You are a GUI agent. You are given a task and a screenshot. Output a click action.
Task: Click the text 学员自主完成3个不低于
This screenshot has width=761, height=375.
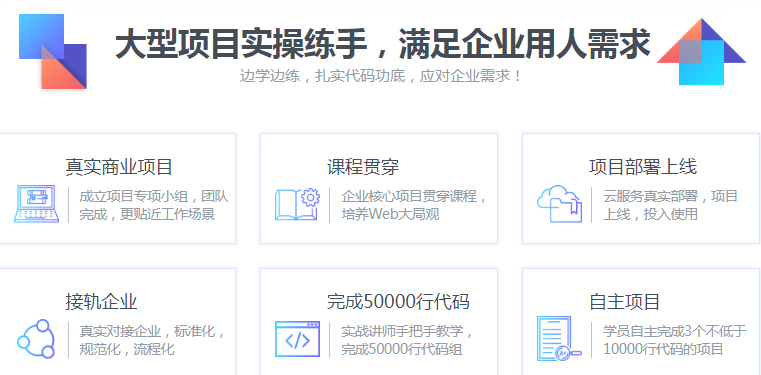tap(675, 332)
